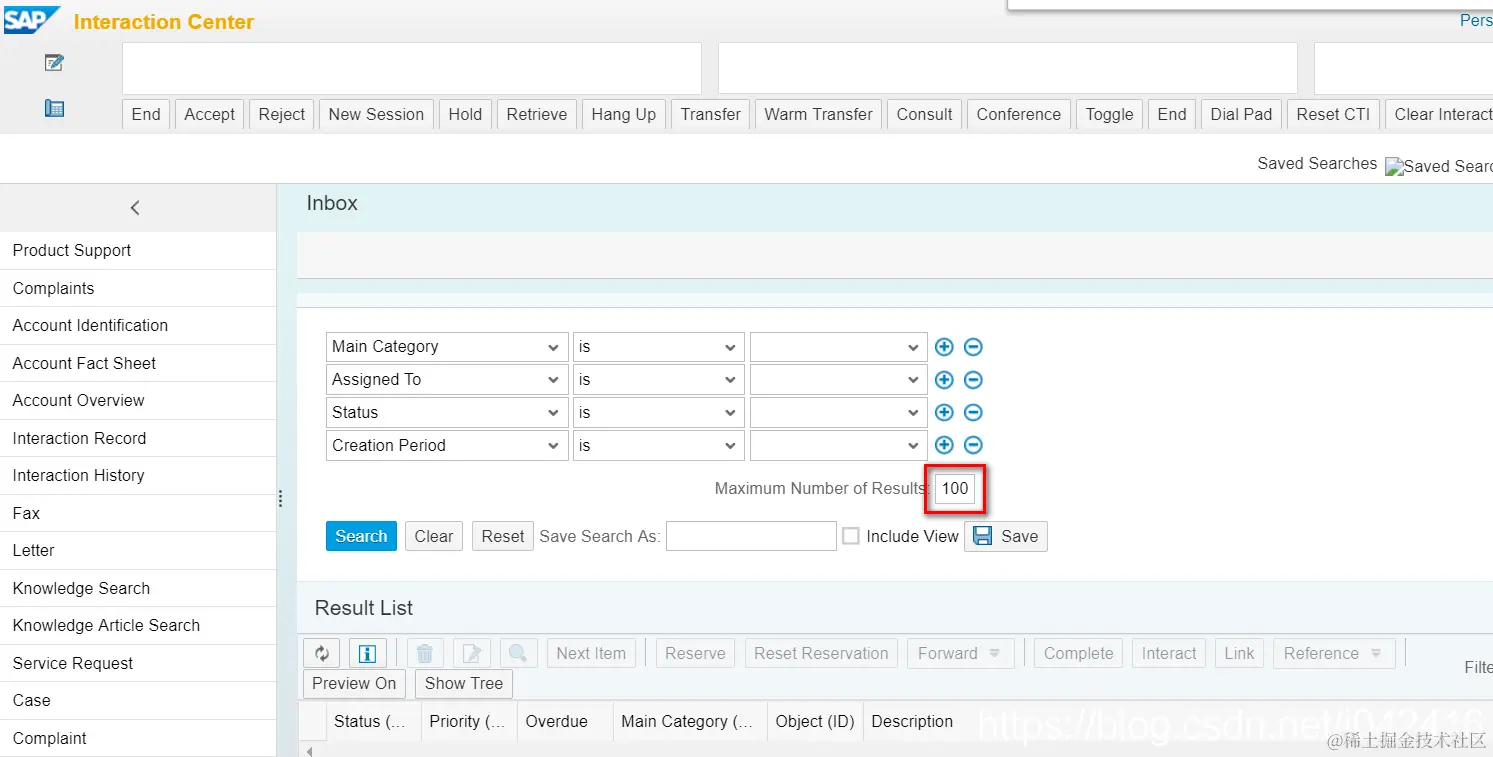
Task: Remove the Creation Period criteria row
Action: click(x=973, y=446)
